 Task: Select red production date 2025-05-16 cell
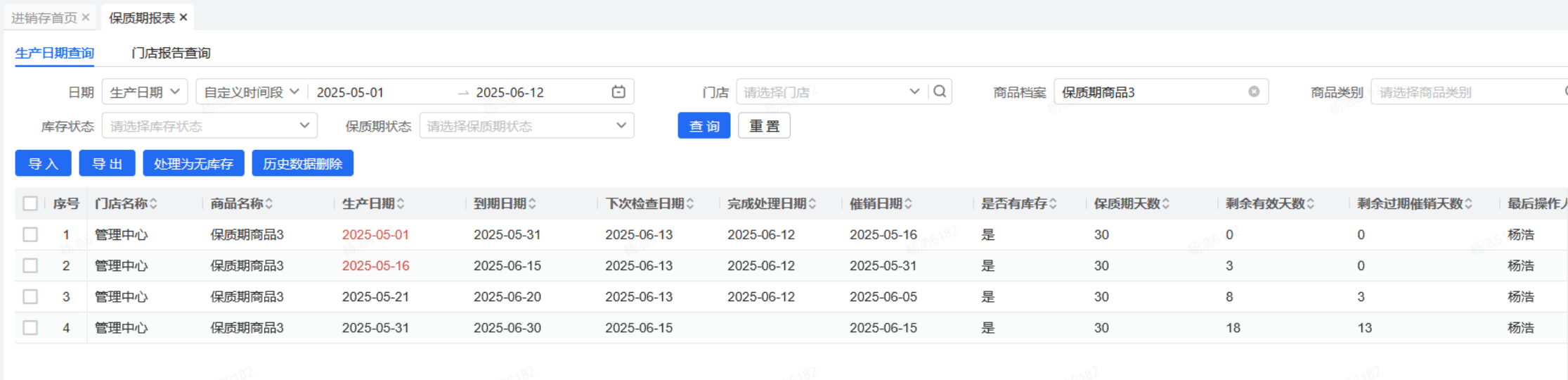pos(375,265)
